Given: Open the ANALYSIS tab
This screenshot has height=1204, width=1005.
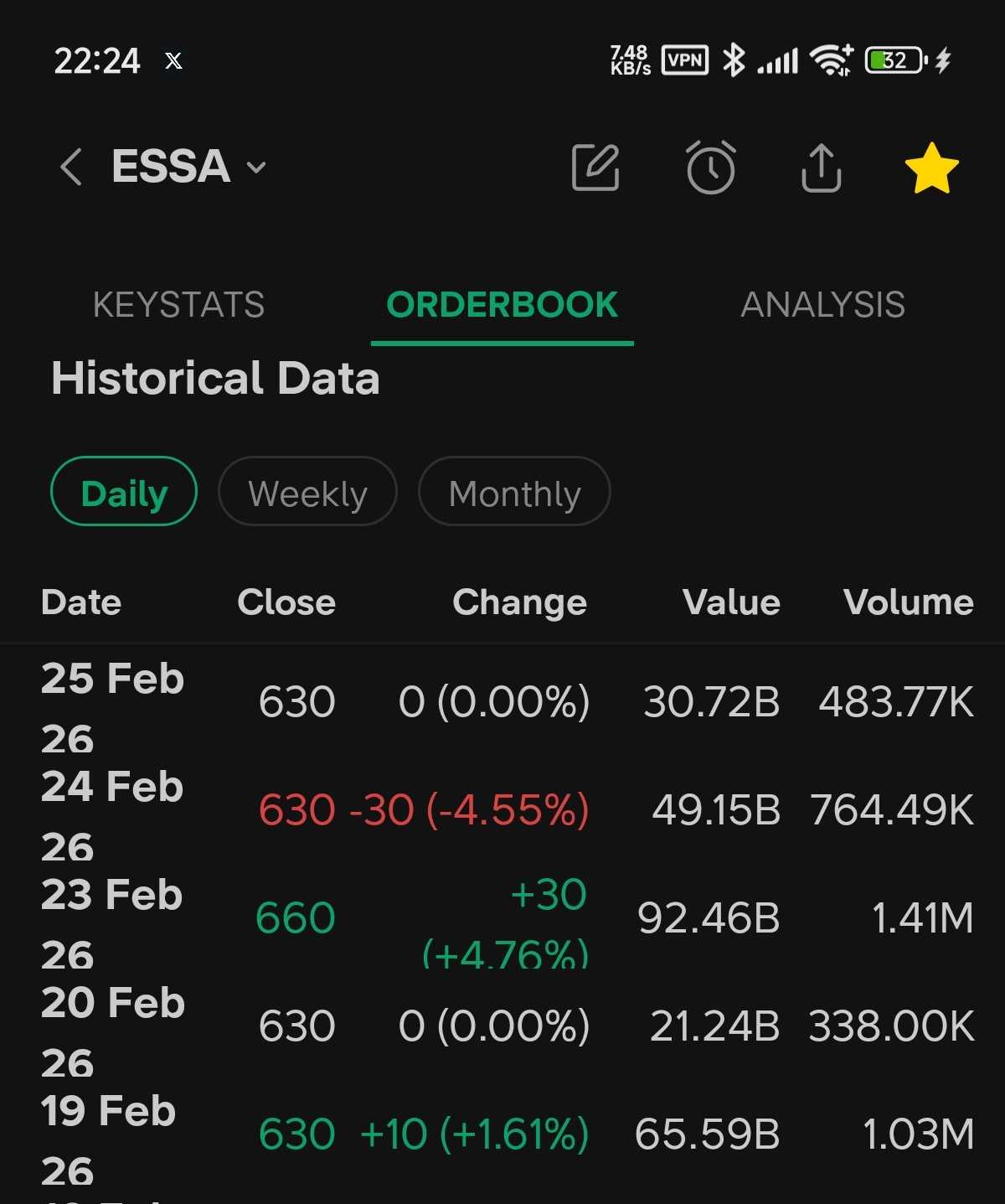Looking at the screenshot, I should point(822,305).
